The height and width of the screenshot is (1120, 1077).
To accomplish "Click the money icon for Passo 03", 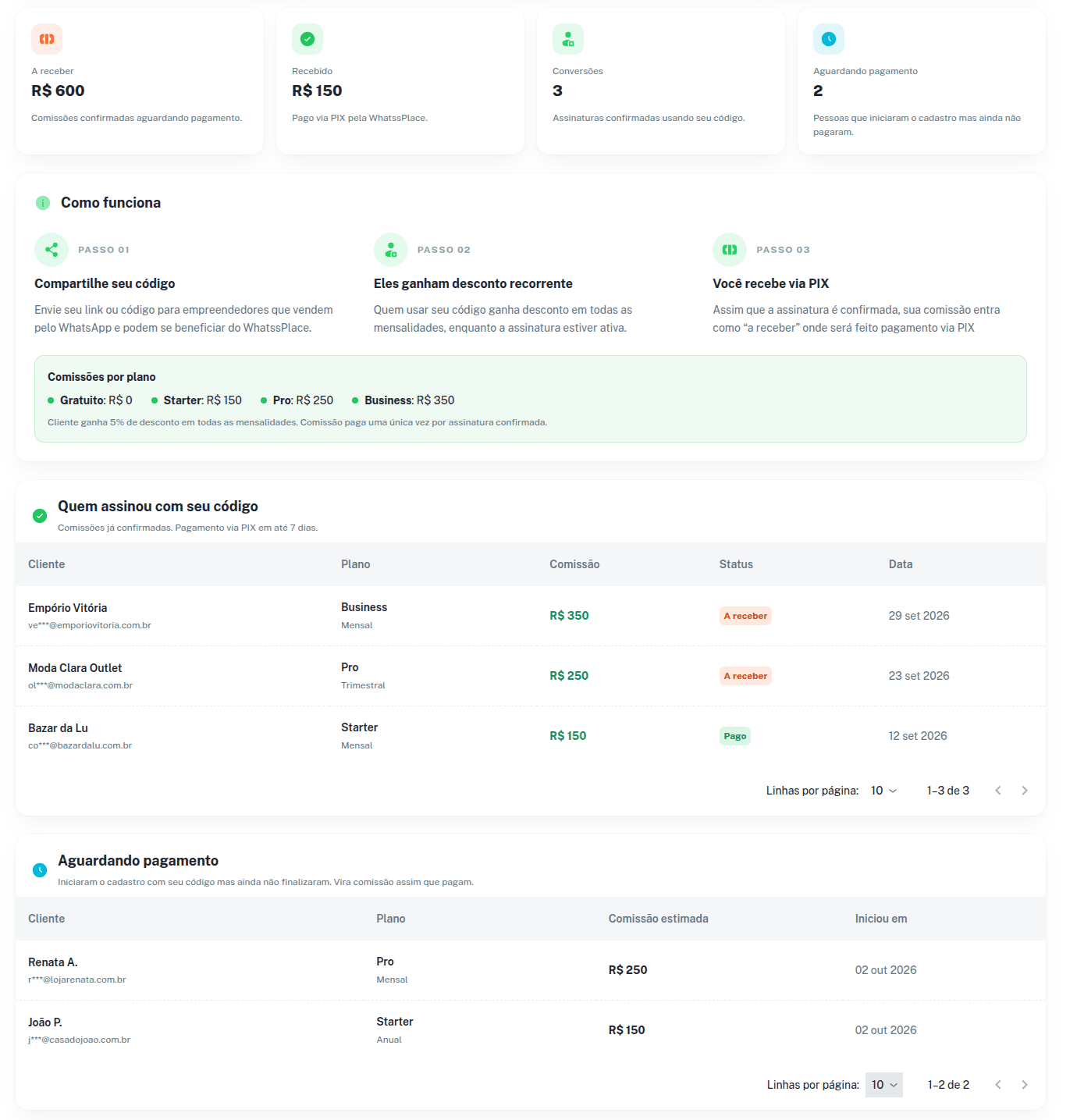I will tap(730, 250).
